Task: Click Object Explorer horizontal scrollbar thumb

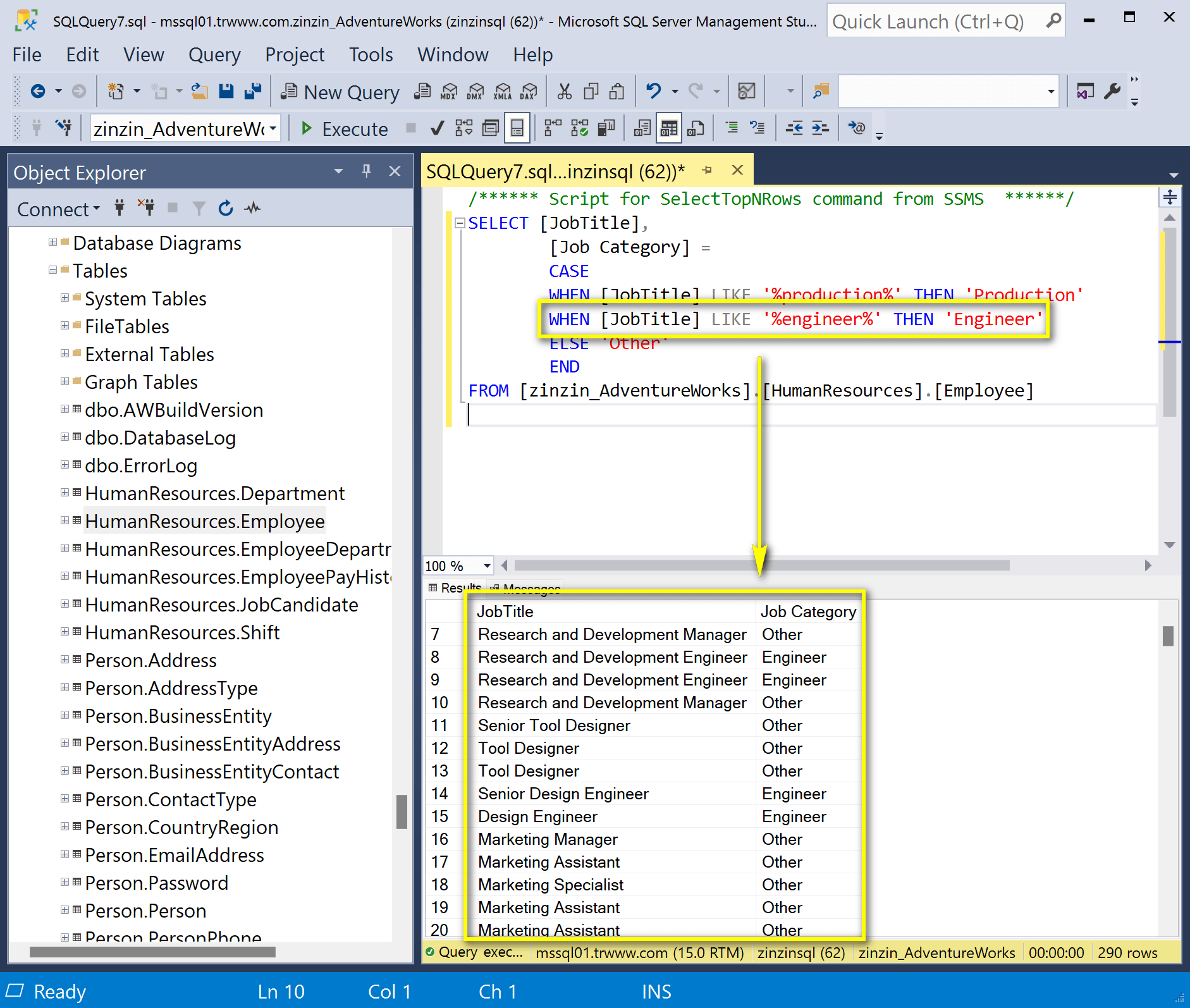Action: [152, 952]
